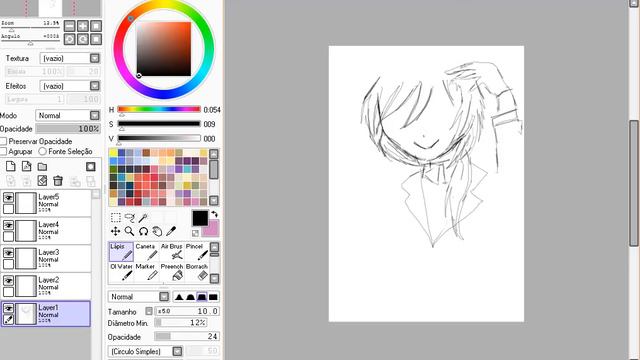
Task: Add a layer mask
Action: [91, 167]
